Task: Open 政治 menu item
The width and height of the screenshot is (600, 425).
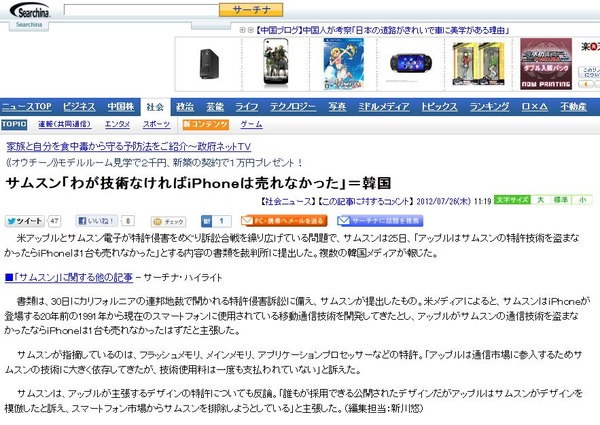Action: click(x=185, y=106)
